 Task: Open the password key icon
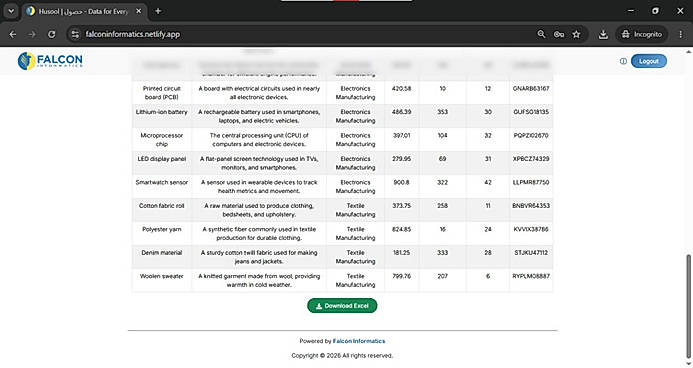559,34
